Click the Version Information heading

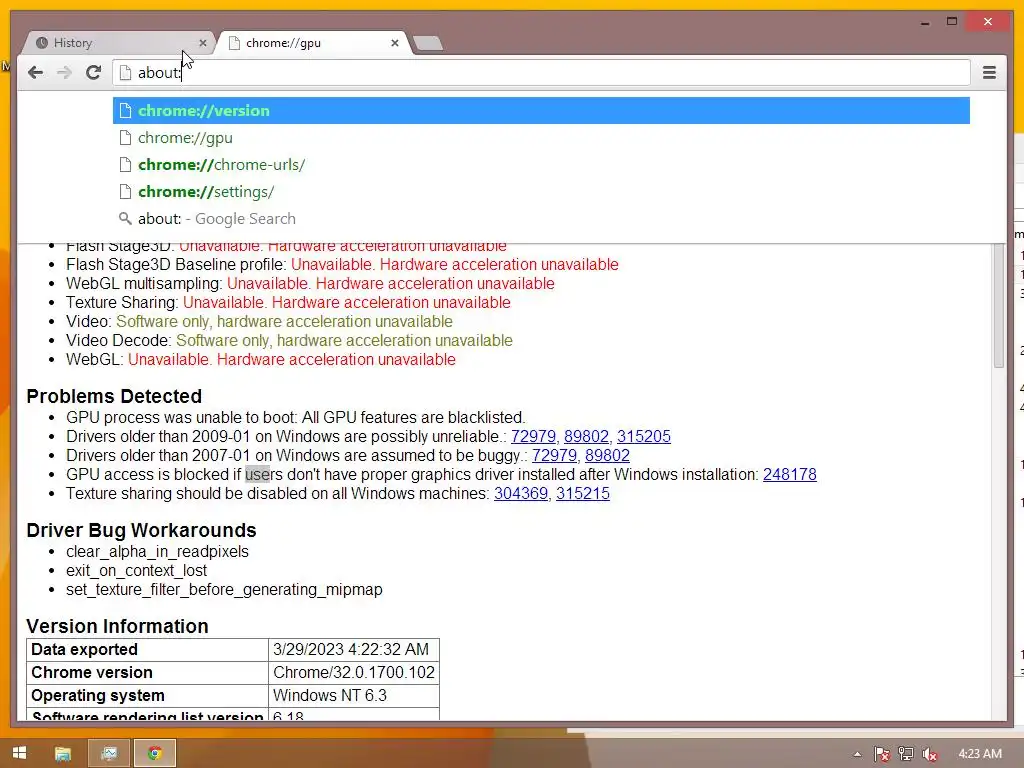point(118,626)
